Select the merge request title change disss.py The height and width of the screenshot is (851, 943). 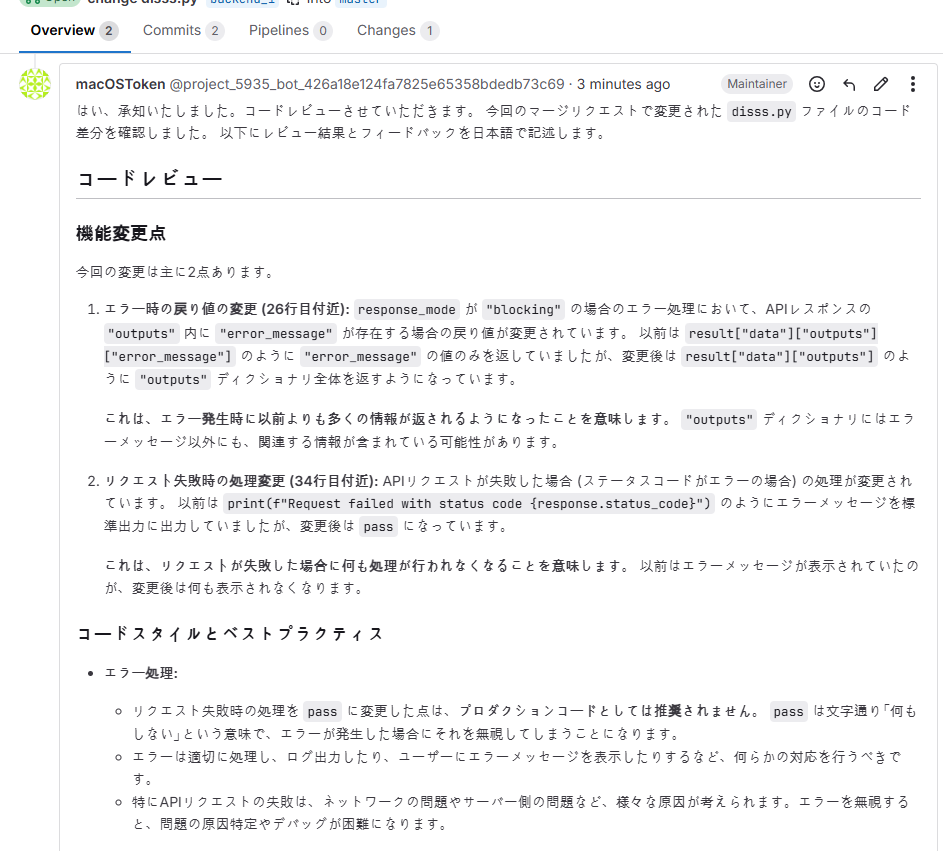coord(143,2)
